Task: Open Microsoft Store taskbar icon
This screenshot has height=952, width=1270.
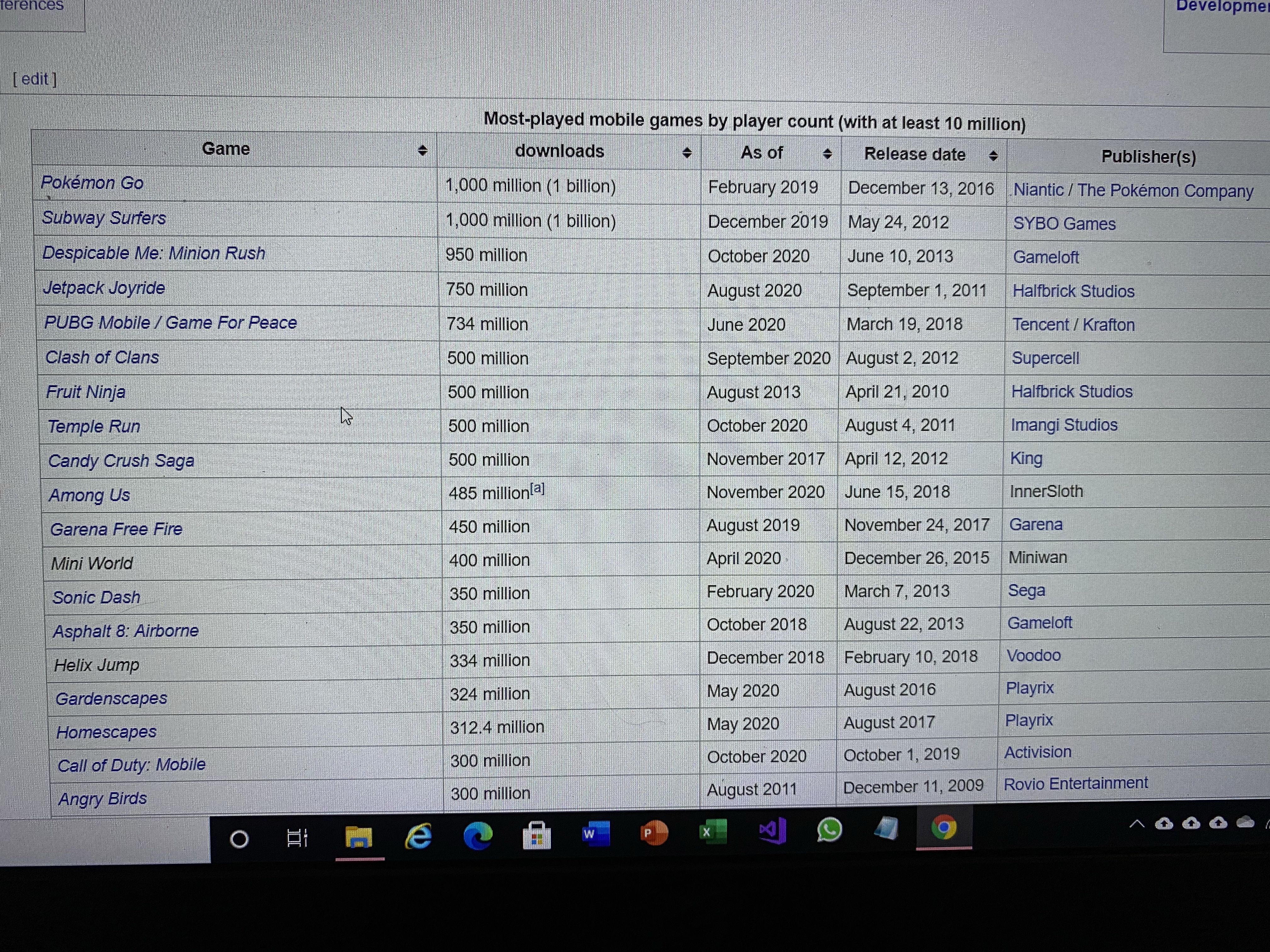Action: pos(537,835)
